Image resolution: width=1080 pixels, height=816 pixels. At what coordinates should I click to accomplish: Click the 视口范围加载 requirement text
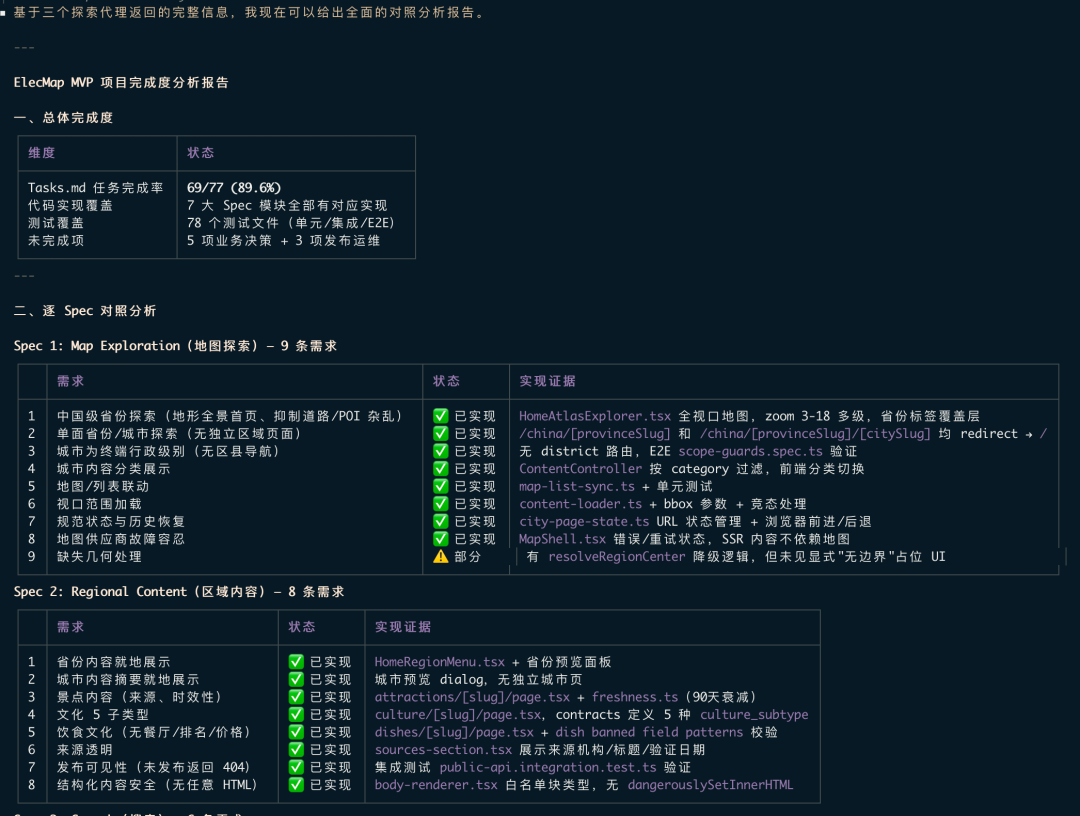pos(99,504)
